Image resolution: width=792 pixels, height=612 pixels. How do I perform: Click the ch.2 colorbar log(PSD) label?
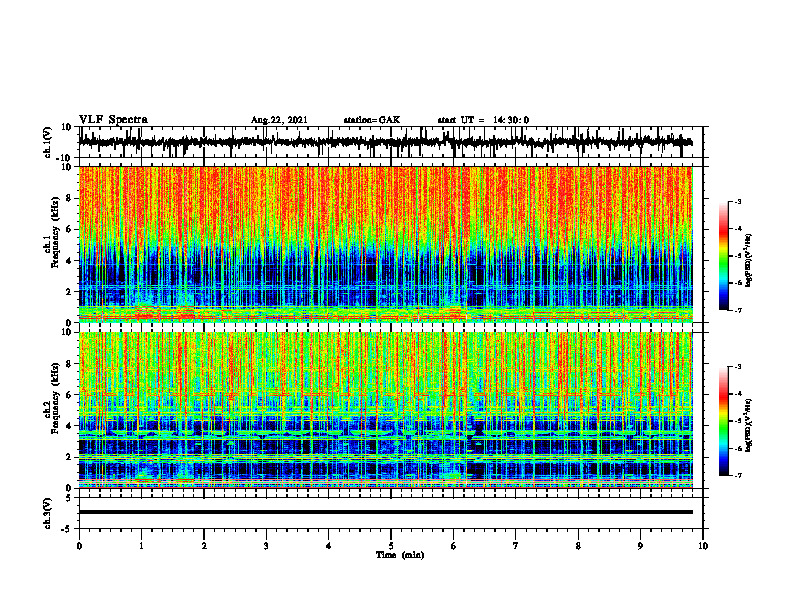coord(749,423)
